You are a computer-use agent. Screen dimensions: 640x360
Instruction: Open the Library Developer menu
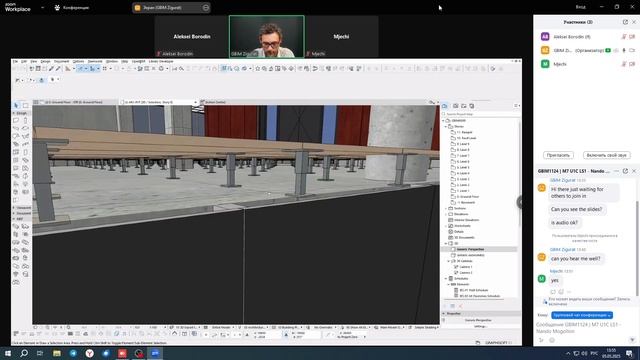tap(161, 62)
